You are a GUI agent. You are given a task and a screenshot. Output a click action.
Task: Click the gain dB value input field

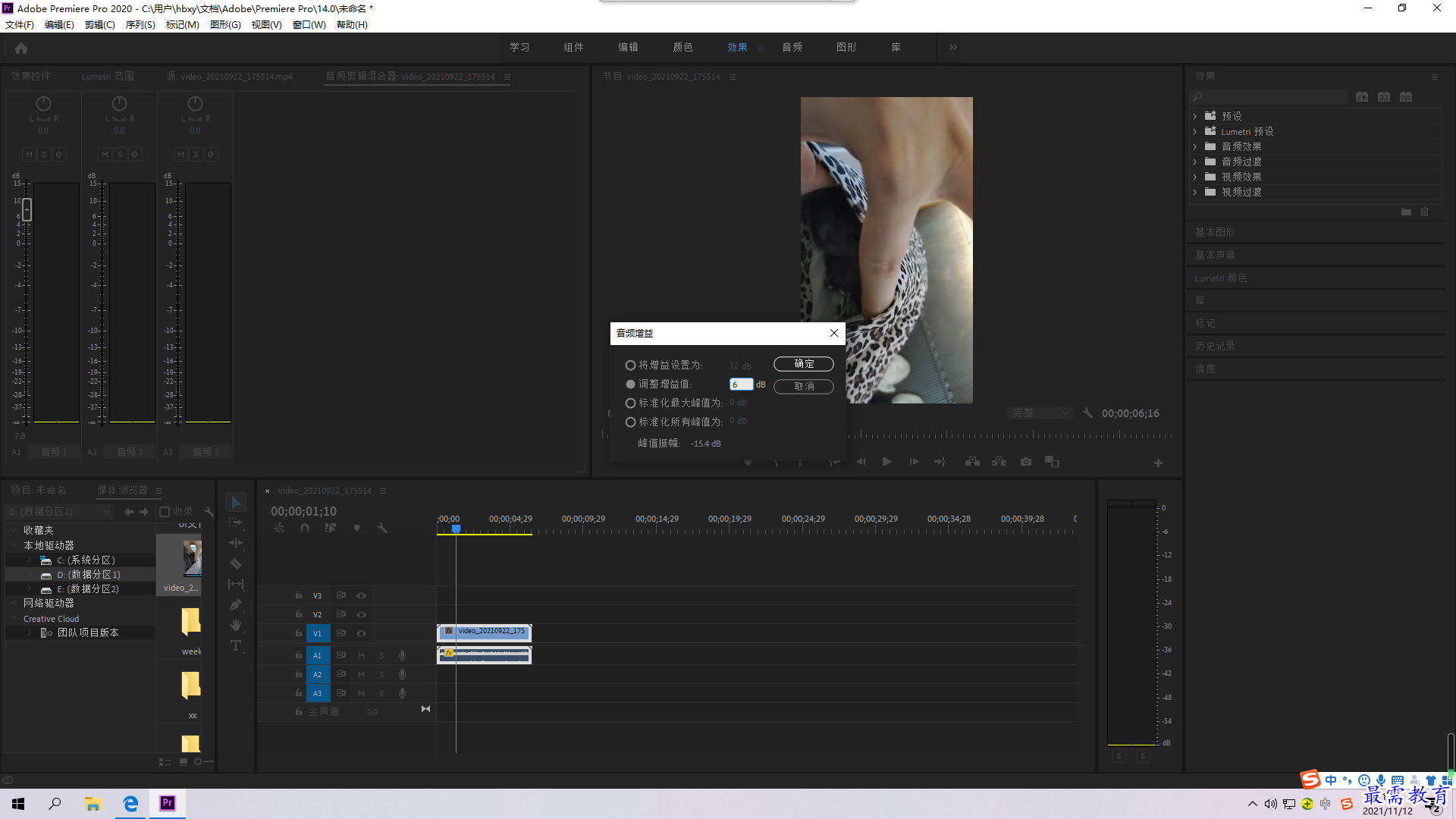(x=741, y=384)
